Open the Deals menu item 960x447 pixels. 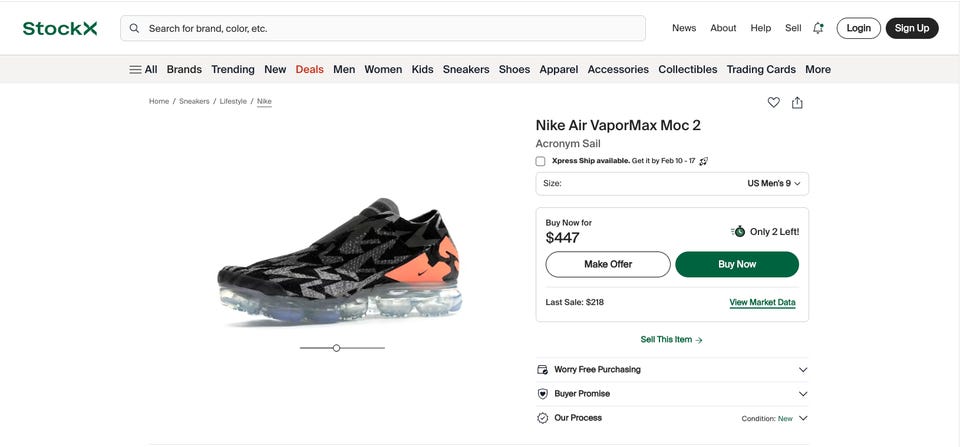(309, 69)
